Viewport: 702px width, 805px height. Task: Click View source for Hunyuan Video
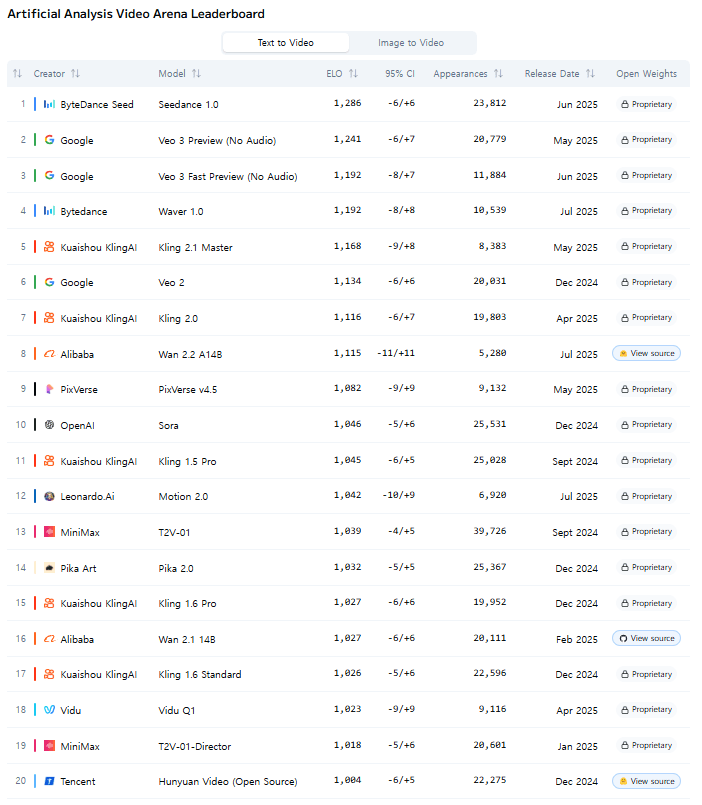pos(646,781)
